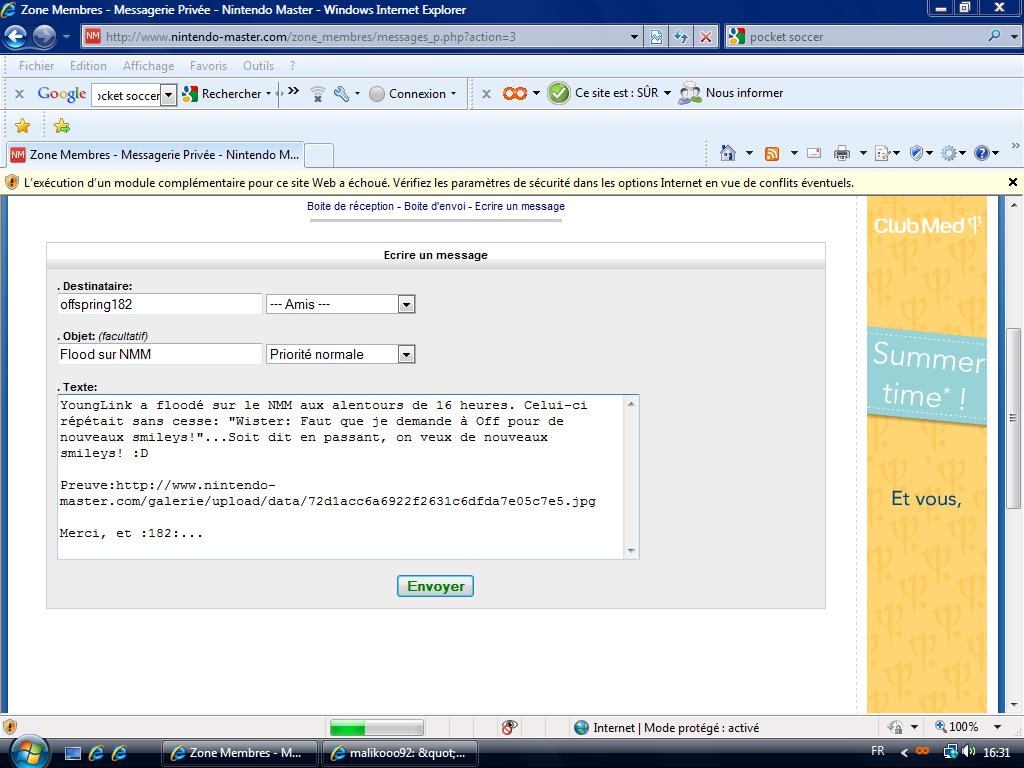
Task: Close the Google toolbar with its X
Action: click(x=20, y=94)
